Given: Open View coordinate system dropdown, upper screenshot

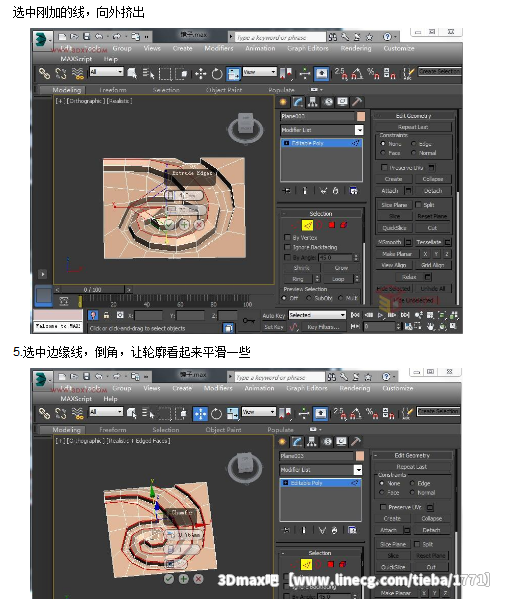Looking at the screenshot, I should click(260, 71).
